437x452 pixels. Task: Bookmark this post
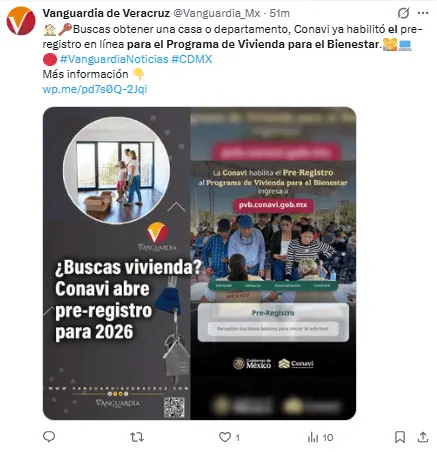coord(400,437)
